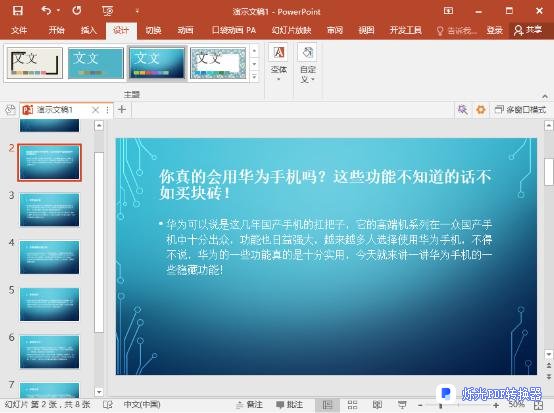Switch to Reading view

[x=377, y=405]
